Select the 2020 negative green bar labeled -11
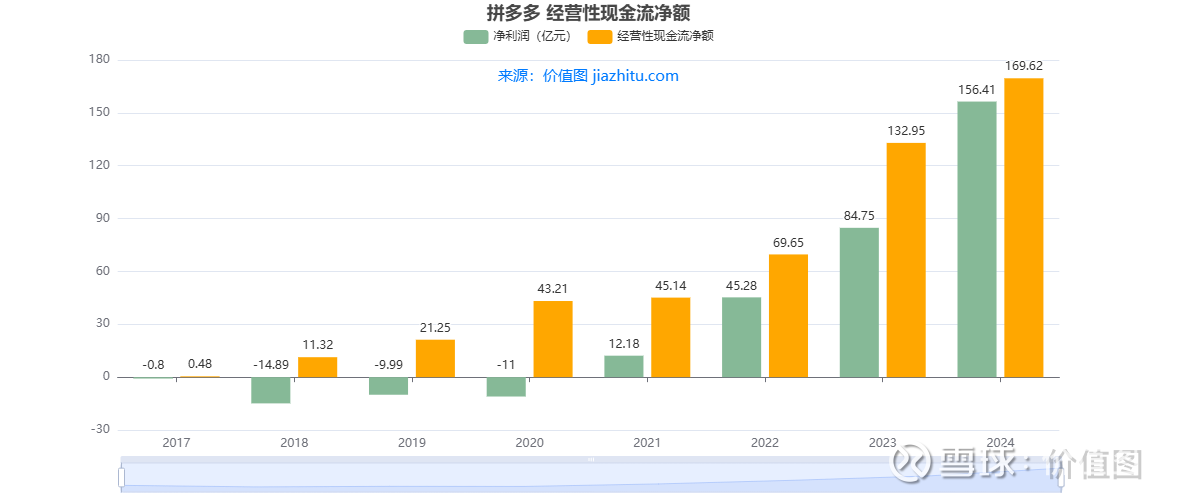The width and height of the screenshot is (1177, 500). click(x=506, y=387)
